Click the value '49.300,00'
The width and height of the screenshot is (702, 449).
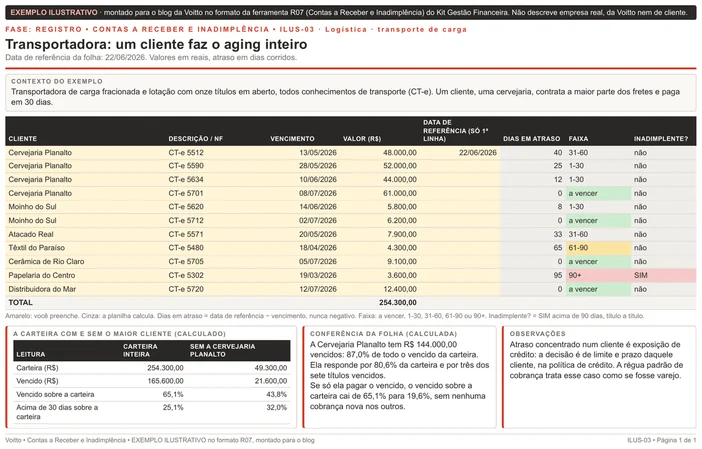(x=271, y=368)
